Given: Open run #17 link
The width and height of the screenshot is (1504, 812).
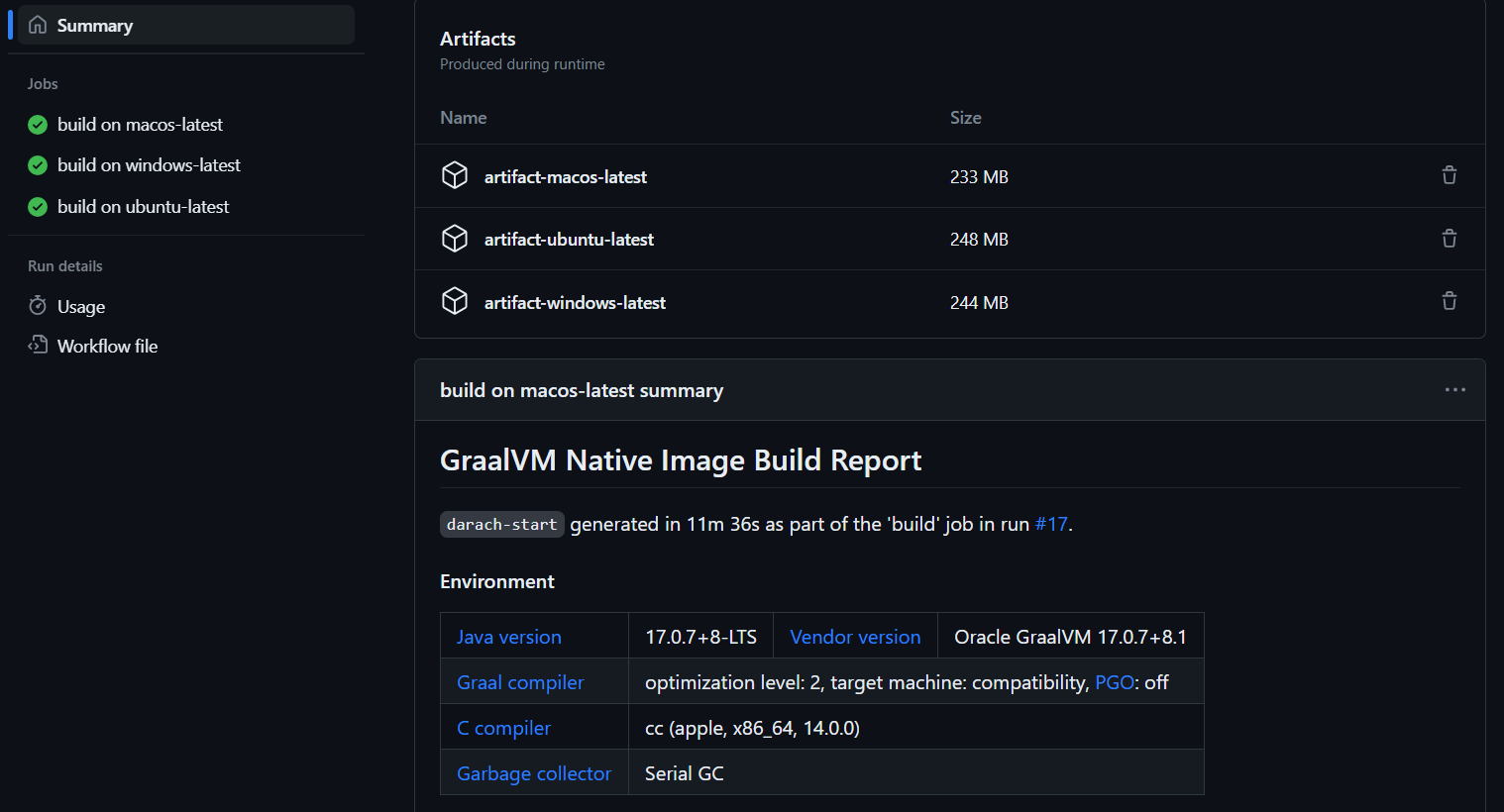Looking at the screenshot, I should point(1051,524).
